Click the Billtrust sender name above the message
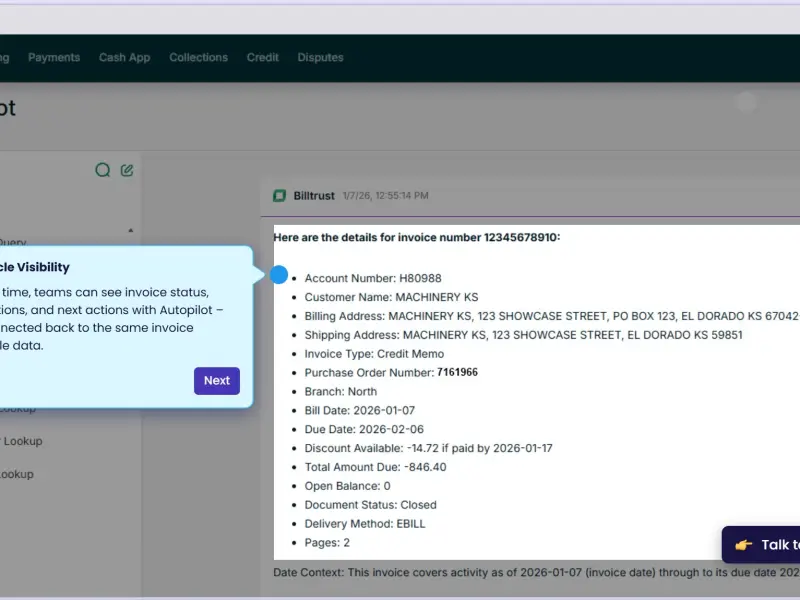Viewport: 800px width, 600px height. click(x=314, y=196)
